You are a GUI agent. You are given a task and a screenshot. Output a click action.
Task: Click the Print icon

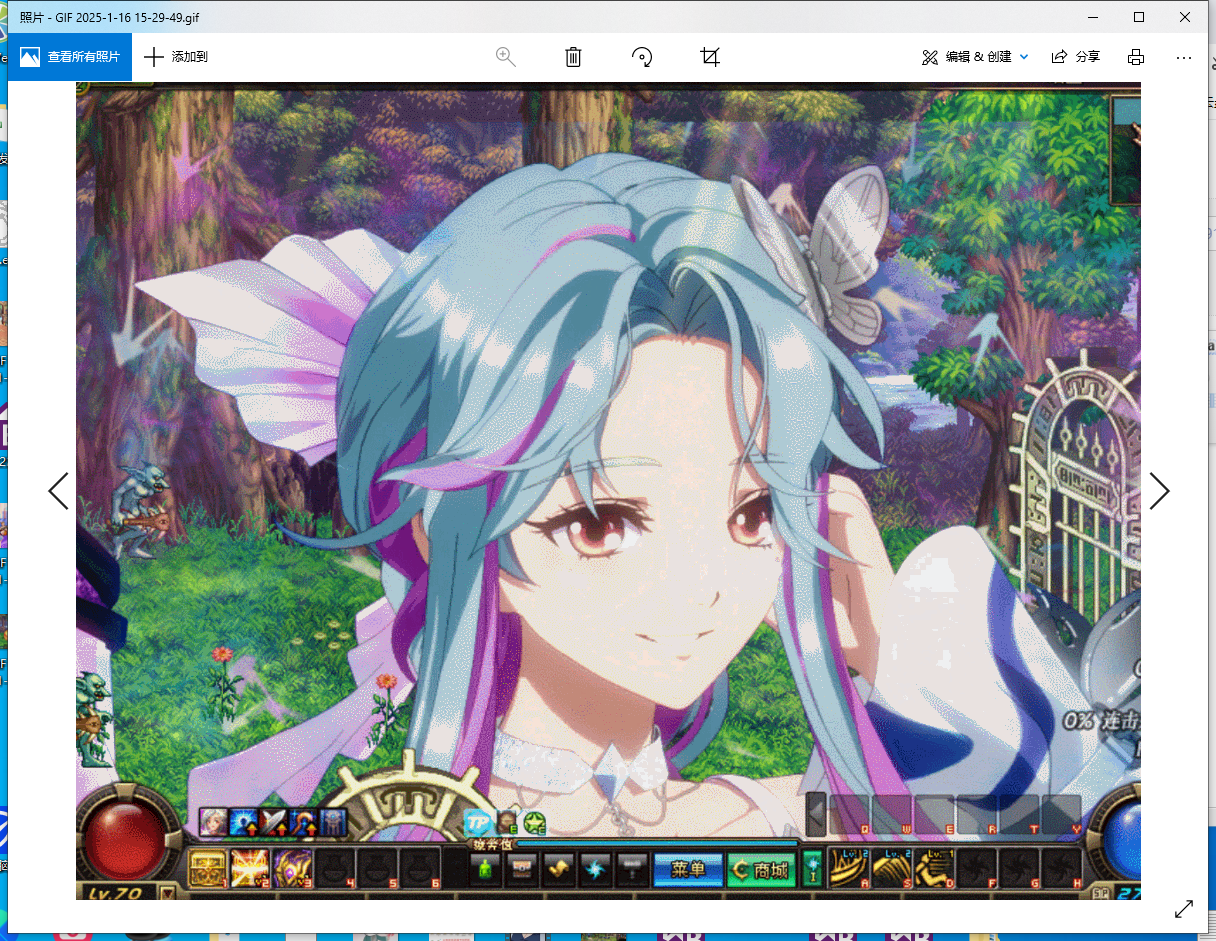1136,57
